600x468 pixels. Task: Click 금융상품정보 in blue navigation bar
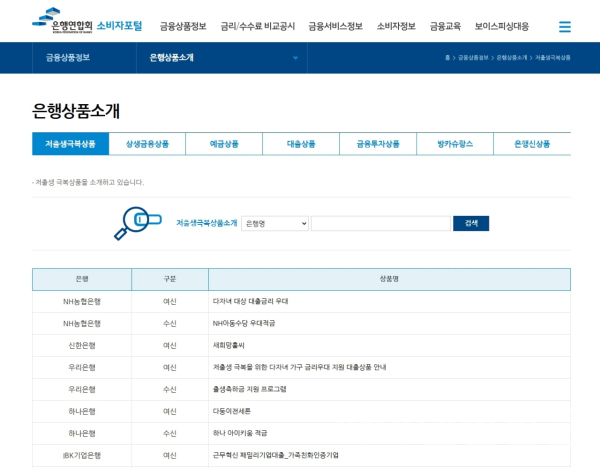68,58
